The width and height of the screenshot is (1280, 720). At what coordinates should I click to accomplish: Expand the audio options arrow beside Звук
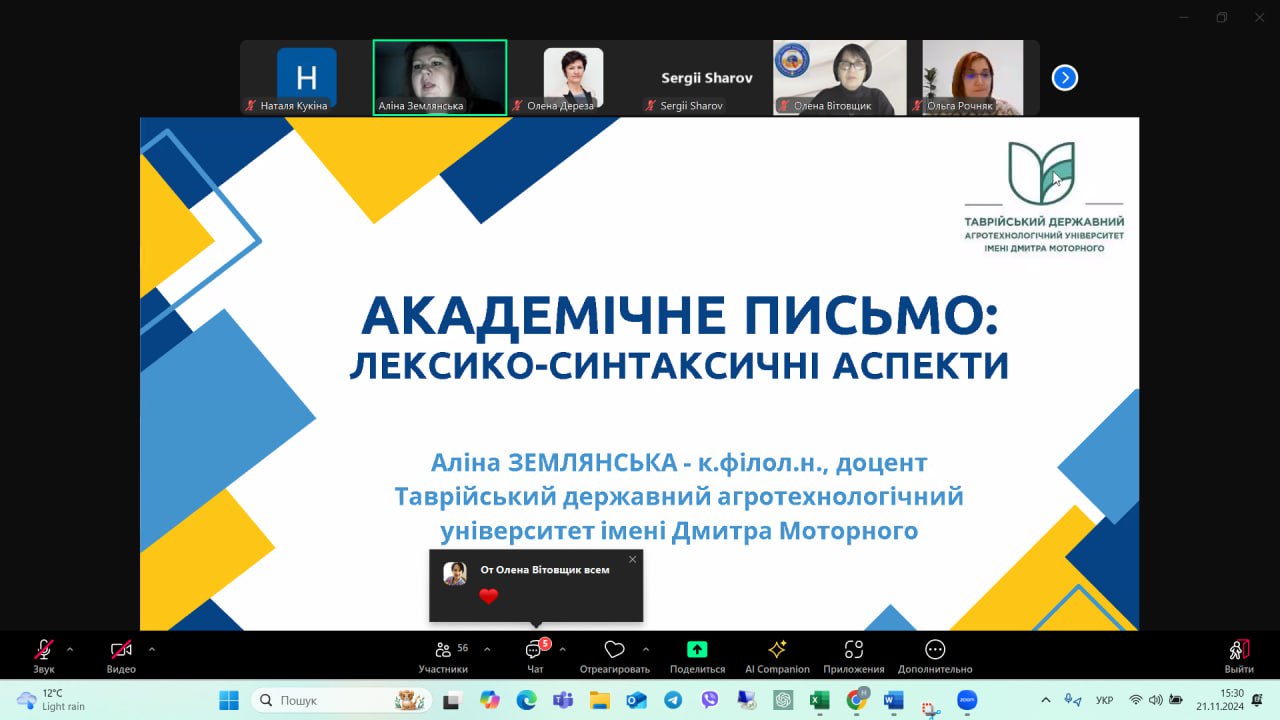(x=70, y=649)
